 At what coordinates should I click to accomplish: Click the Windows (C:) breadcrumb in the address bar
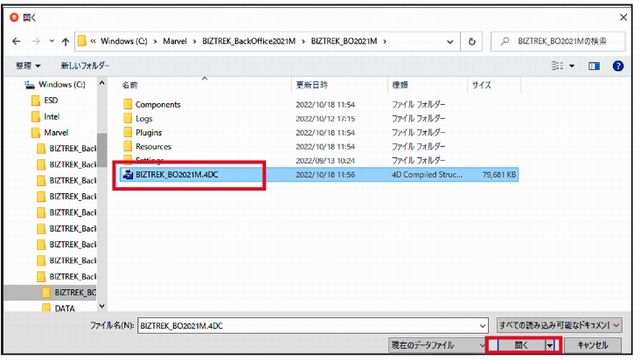tap(124, 41)
